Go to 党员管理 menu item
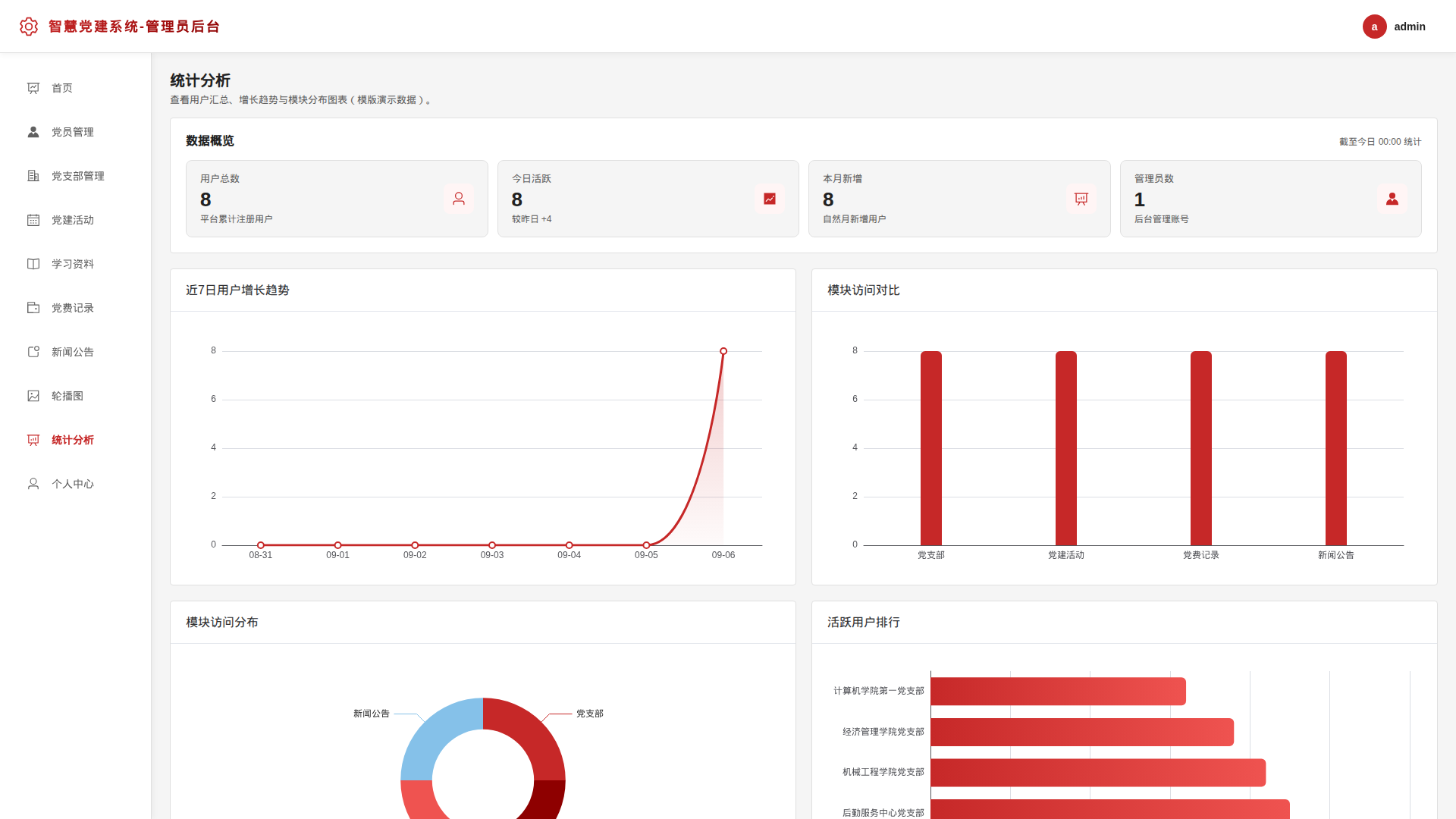The height and width of the screenshot is (819, 1456). [76, 132]
